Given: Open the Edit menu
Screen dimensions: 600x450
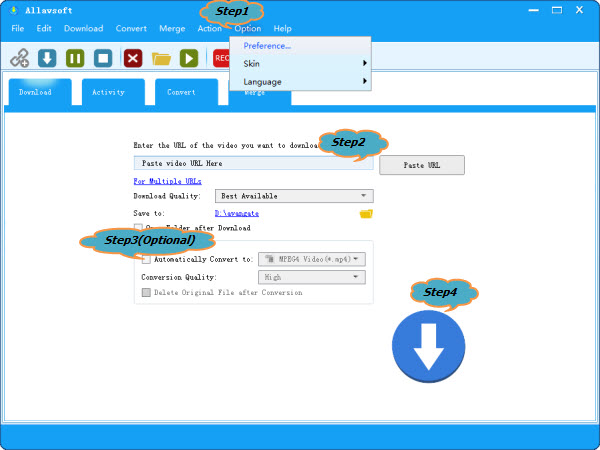Looking at the screenshot, I should [44, 28].
